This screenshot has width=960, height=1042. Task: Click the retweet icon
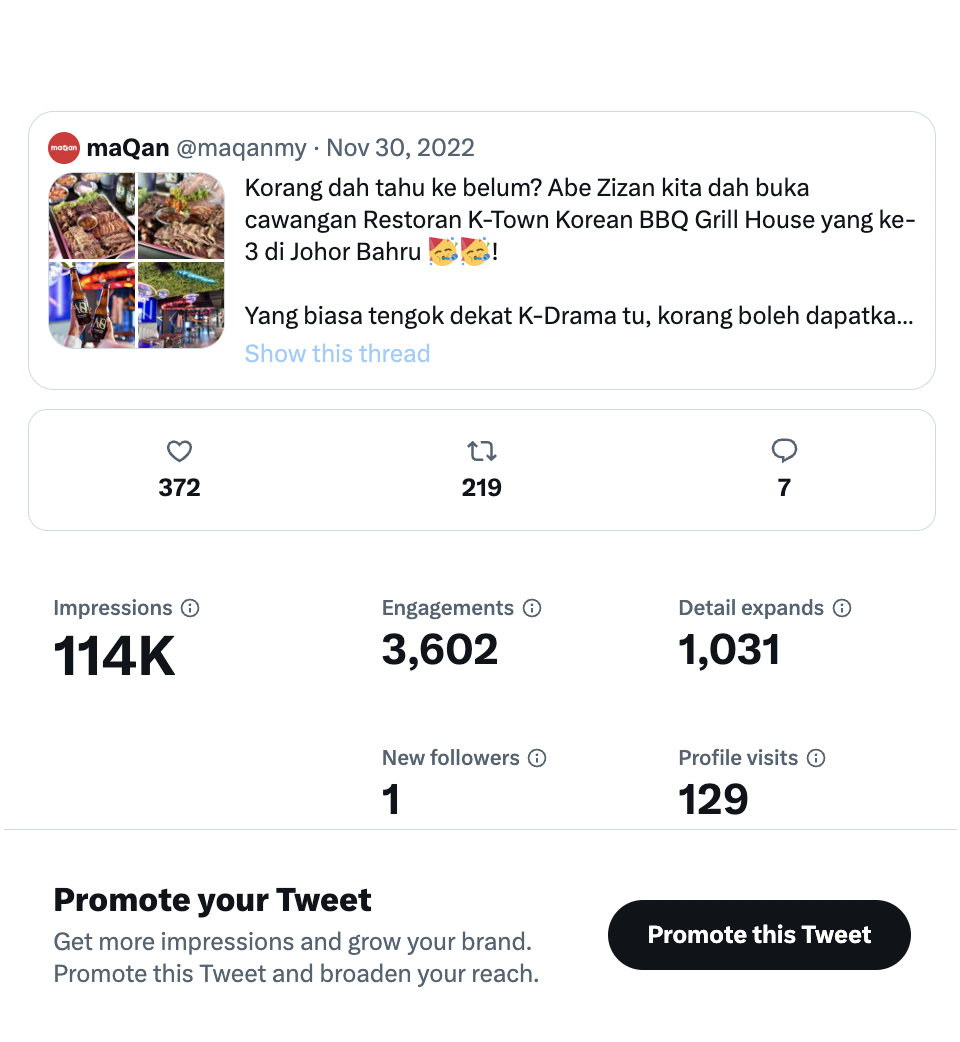[x=482, y=452]
